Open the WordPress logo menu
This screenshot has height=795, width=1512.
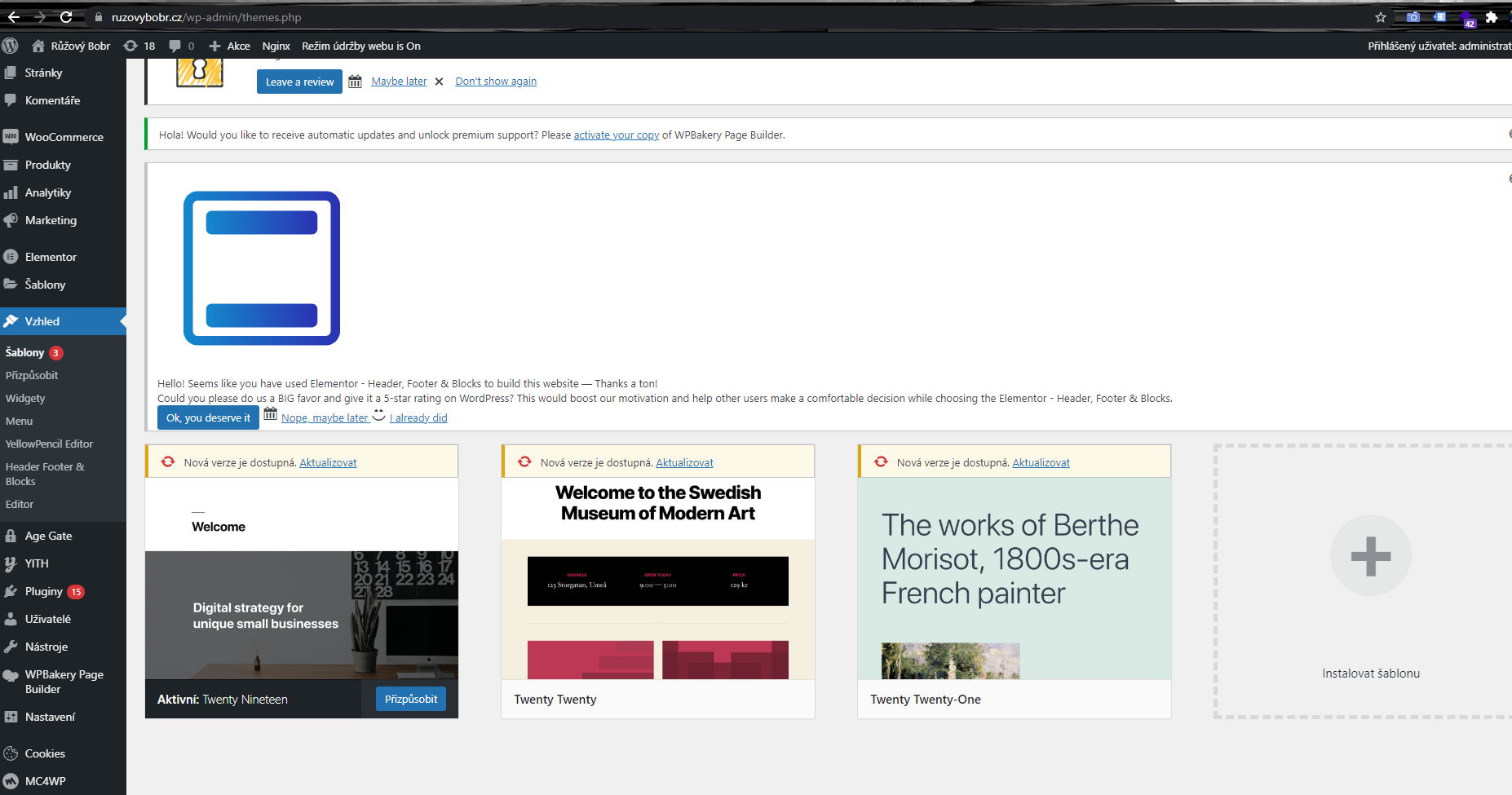pyautogui.click(x=10, y=46)
